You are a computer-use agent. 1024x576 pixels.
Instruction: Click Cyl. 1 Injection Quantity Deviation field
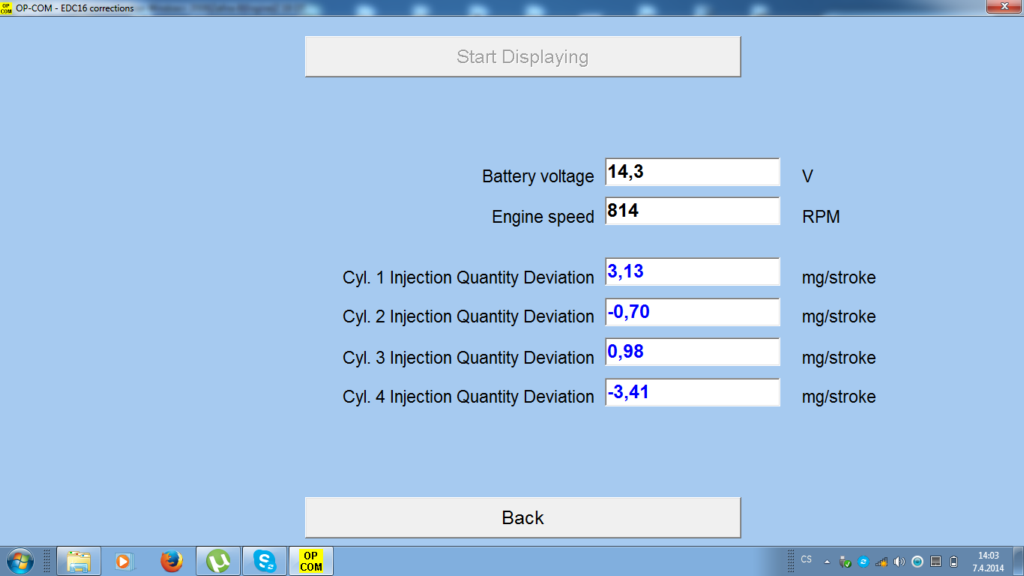(x=692, y=273)
